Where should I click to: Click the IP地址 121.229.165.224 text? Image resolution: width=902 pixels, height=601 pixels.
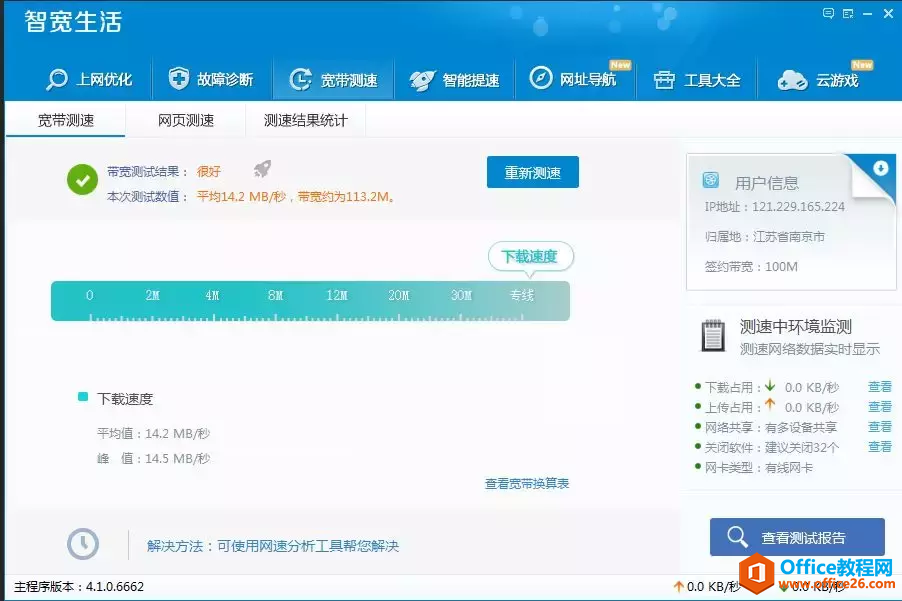(x=774, y=207)
